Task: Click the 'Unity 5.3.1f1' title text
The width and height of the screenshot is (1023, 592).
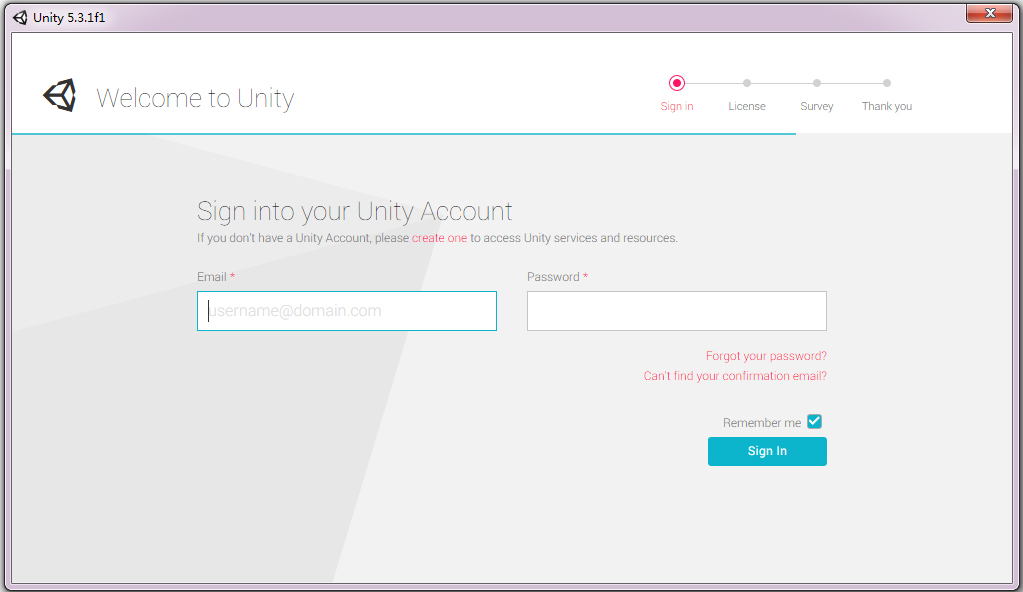Action: pos(69,18)
